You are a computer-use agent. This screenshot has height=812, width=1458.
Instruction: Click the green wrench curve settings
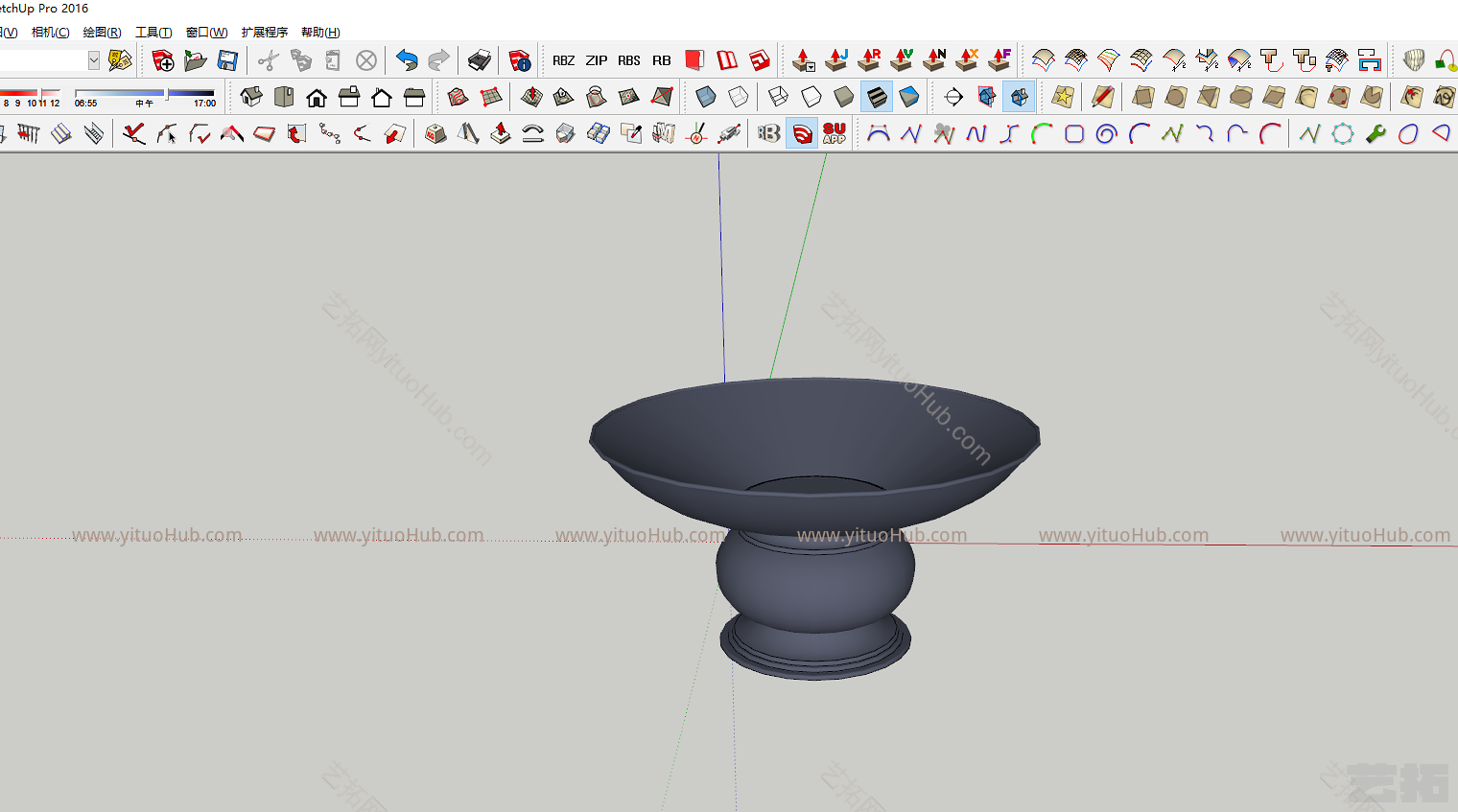1376,133
